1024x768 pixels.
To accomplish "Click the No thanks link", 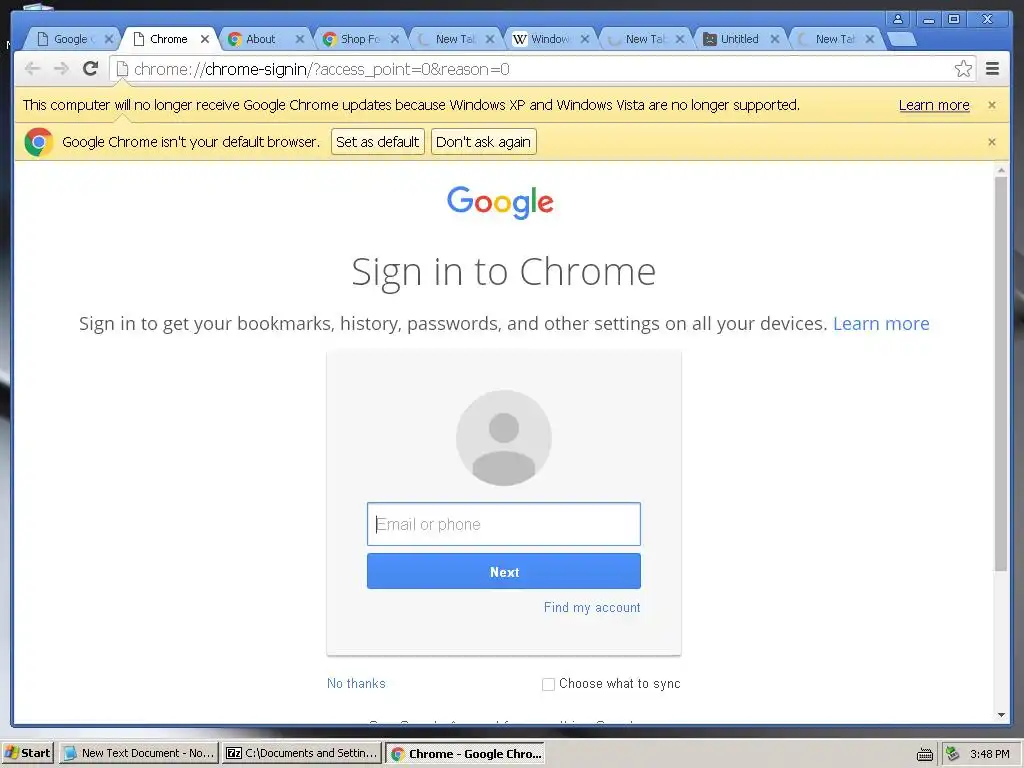I will (x=356, y=683).
